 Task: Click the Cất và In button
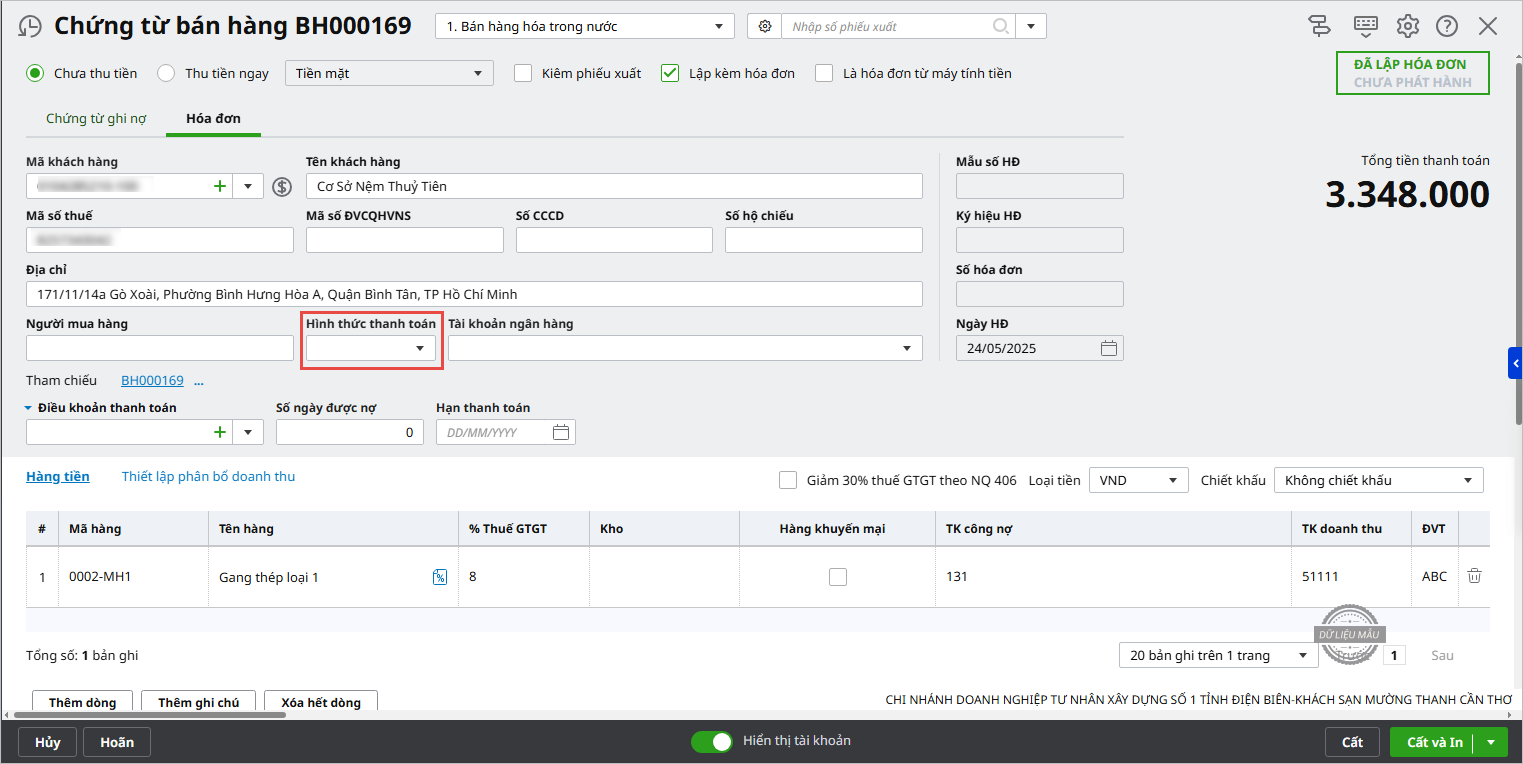1434,742
